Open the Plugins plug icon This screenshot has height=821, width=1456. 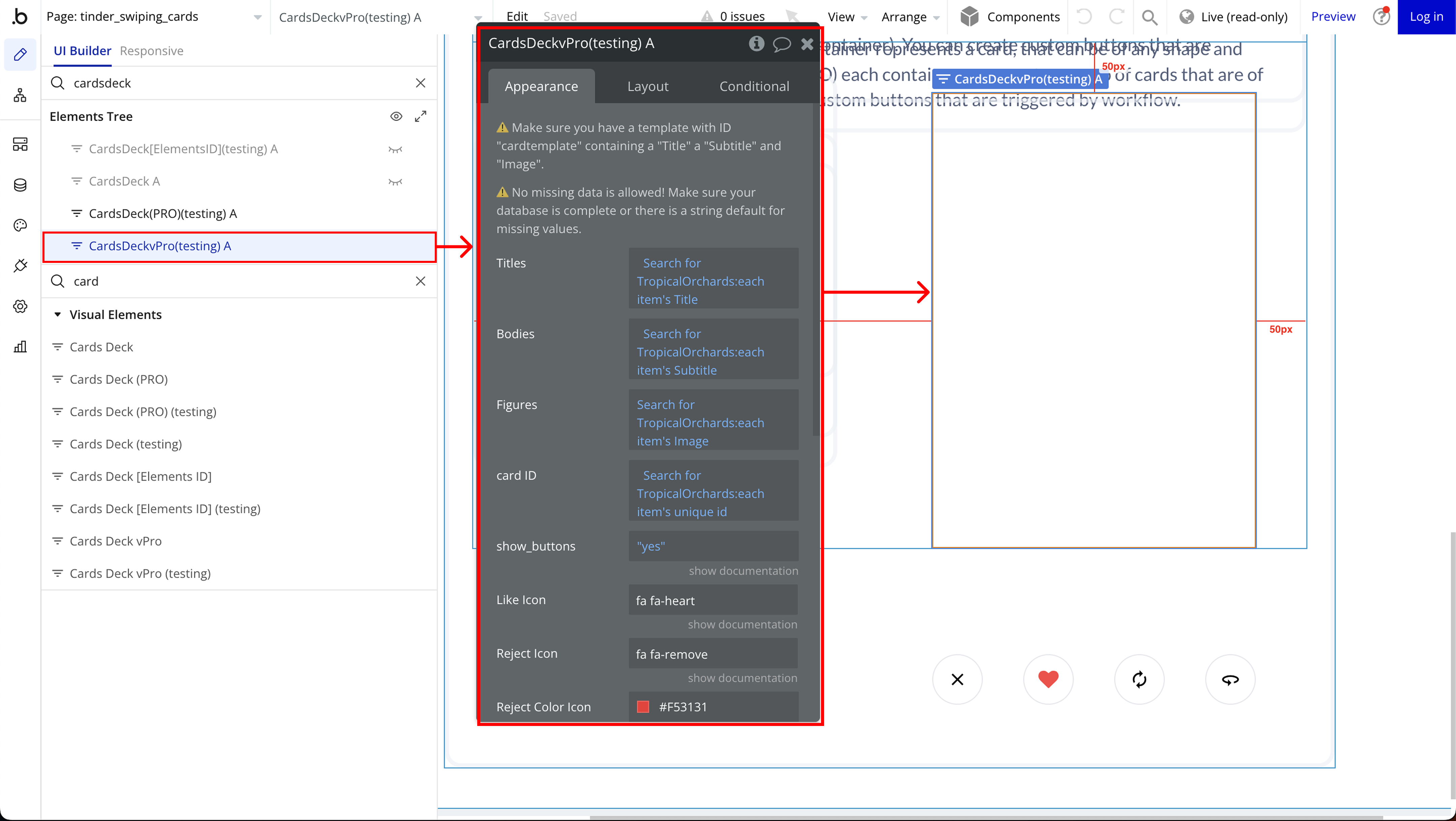tap(20, 266)
